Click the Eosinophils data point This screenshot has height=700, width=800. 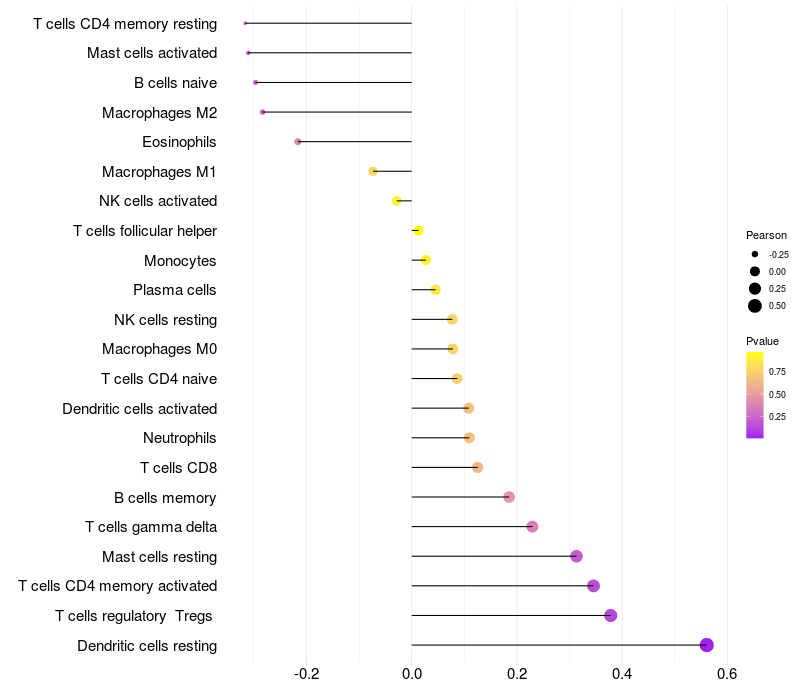click(x=298, y=142)
